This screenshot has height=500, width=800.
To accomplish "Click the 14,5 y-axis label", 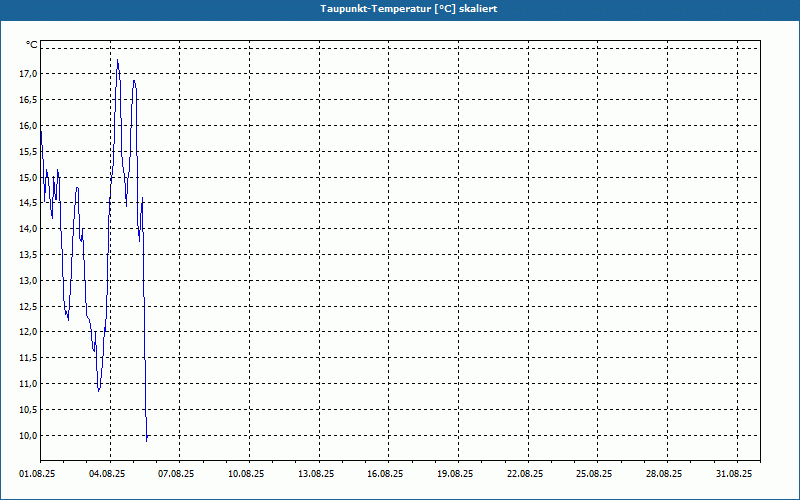I will pyautogui.click(x=28, y=203).
